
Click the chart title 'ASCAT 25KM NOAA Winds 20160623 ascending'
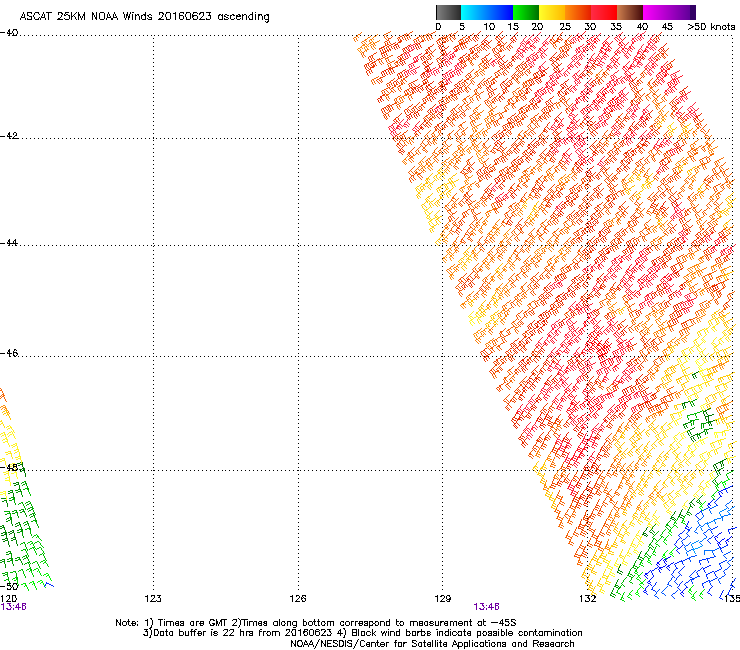[144, 17]
